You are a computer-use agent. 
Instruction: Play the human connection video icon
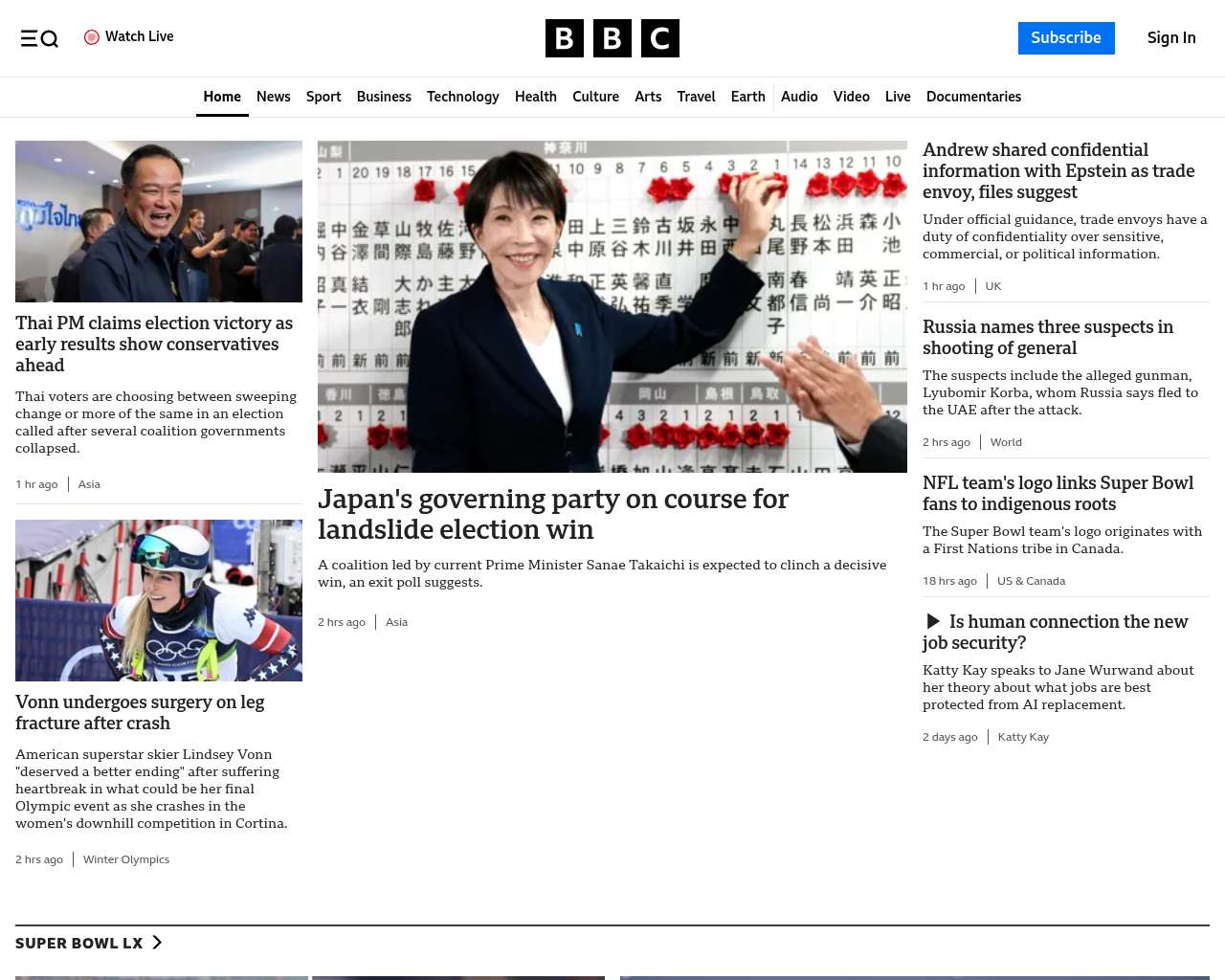[x=933, y=622]
